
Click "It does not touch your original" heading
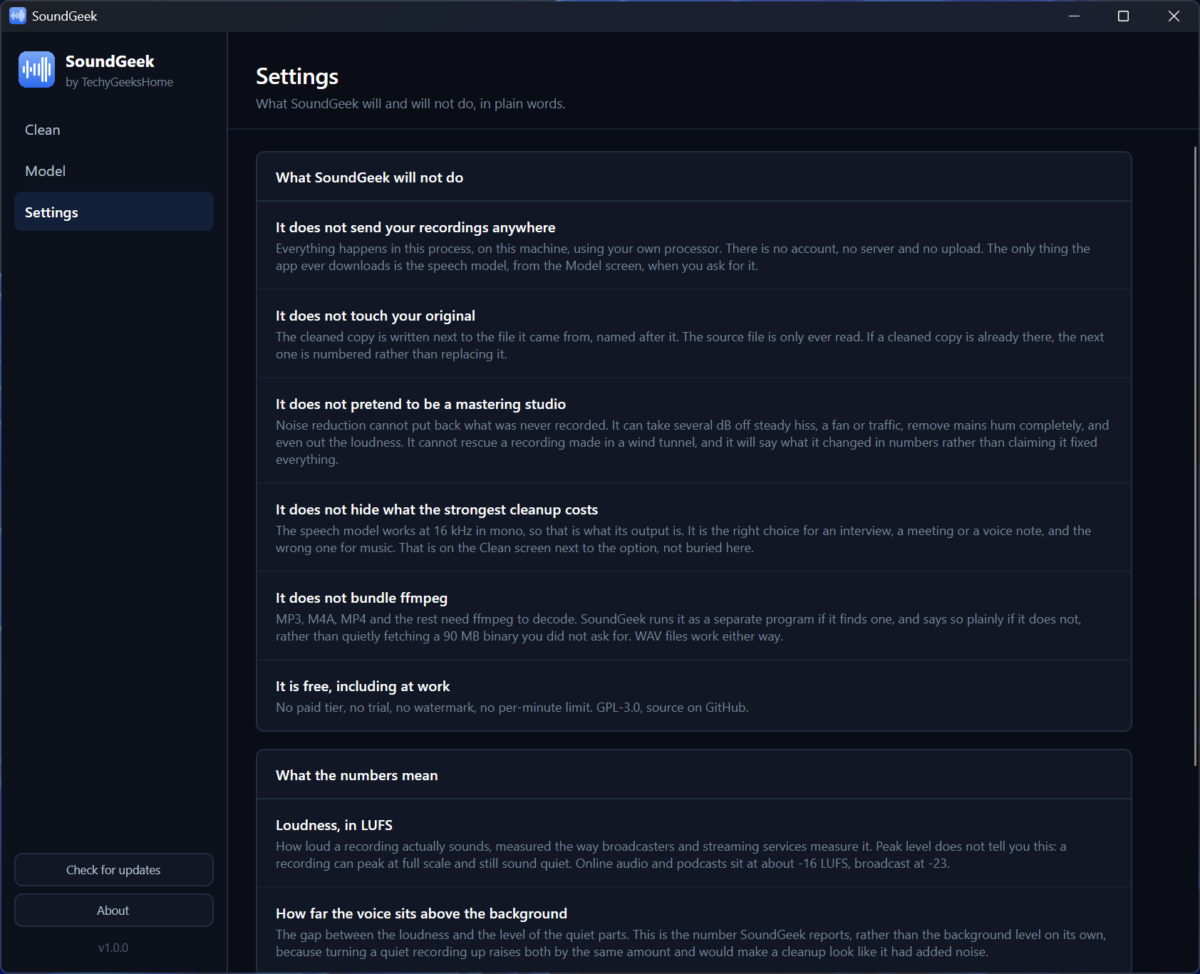[x=375, y=316]
